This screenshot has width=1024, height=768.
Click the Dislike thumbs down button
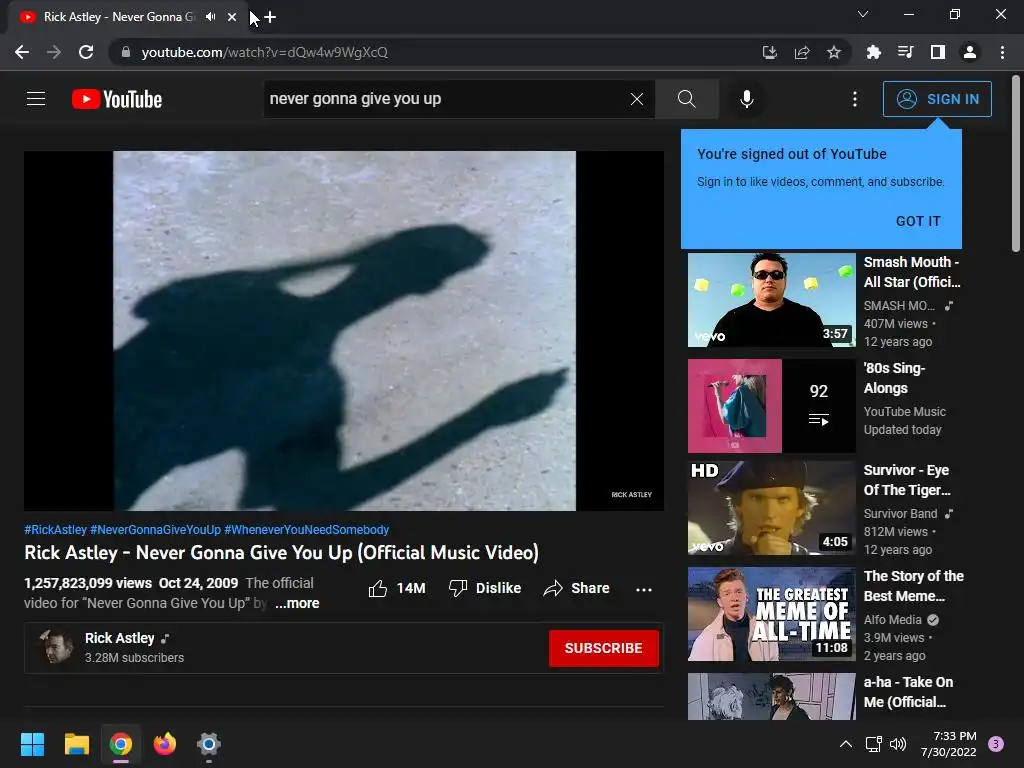click(x=485, y=588)
